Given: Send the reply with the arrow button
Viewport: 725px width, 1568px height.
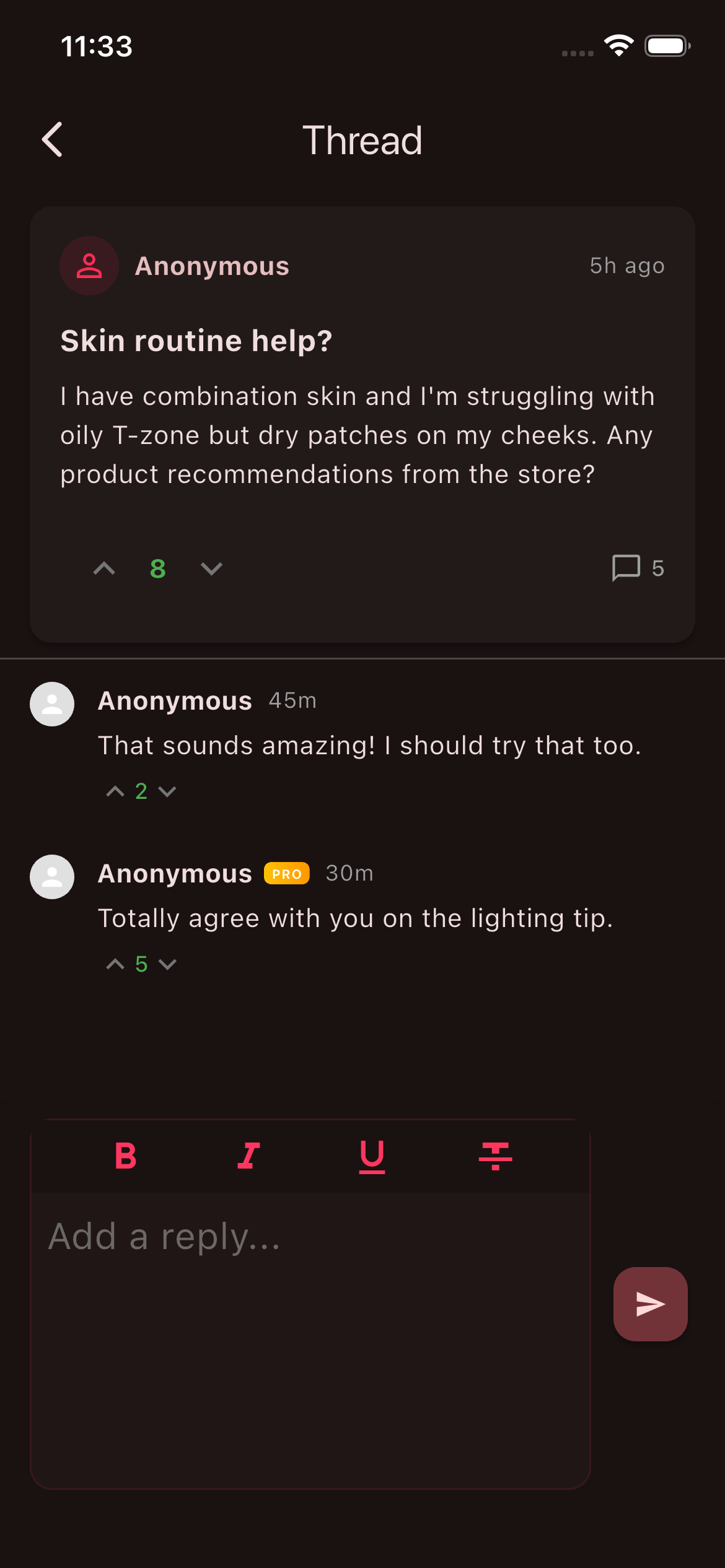Looking at the screenshot, I should pyautogui.click(x=650, y=1304).
